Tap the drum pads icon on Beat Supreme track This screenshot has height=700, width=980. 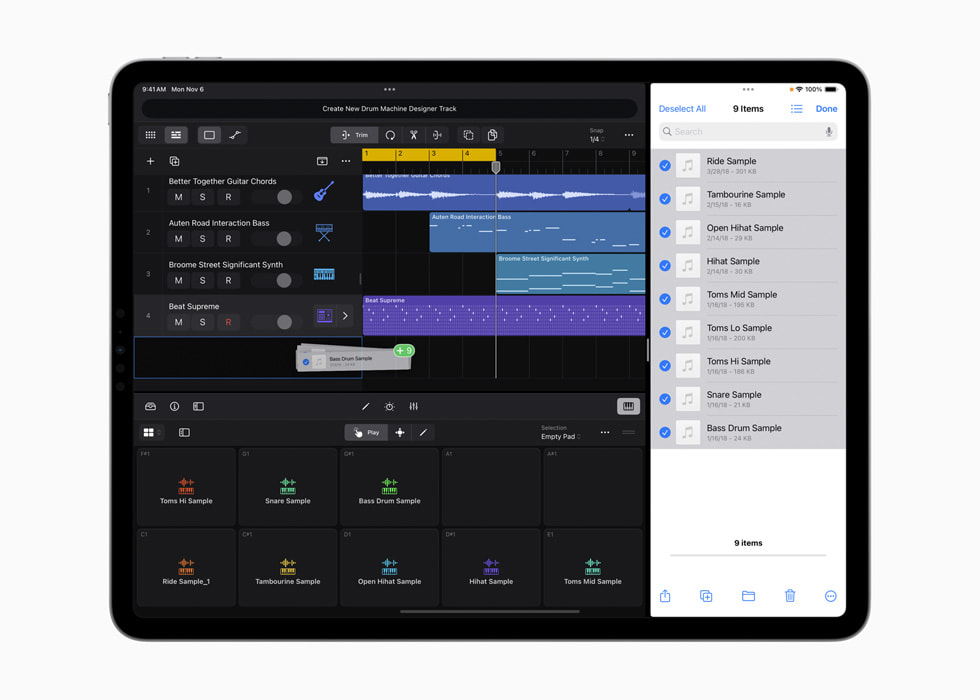point(323,314)
